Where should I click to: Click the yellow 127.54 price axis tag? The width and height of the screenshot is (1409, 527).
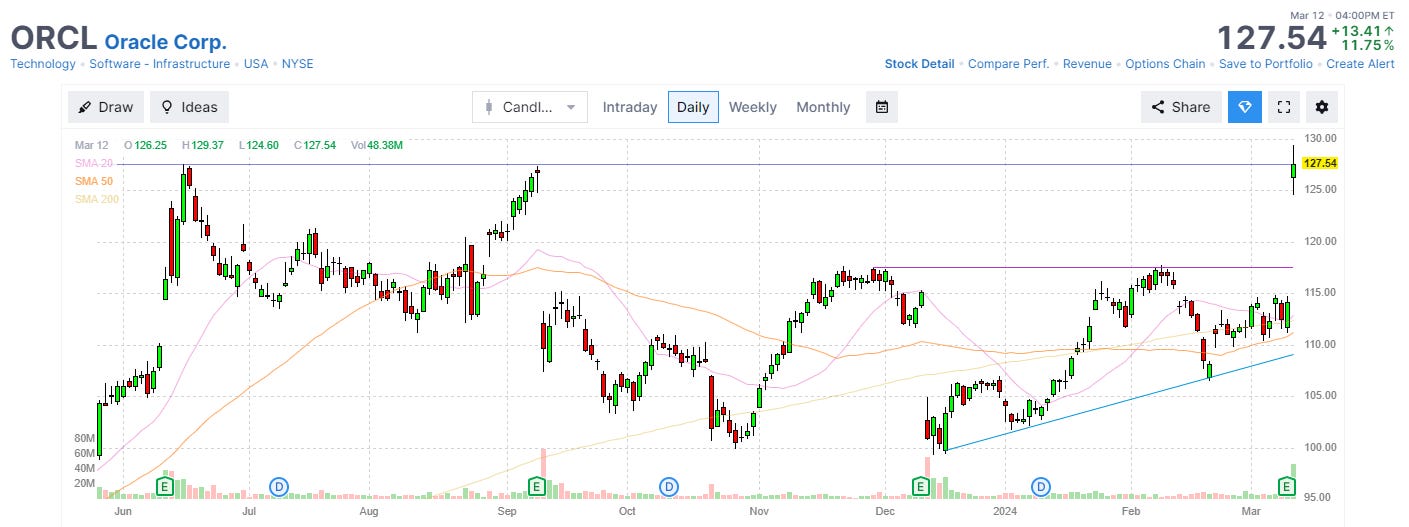coord(1321,163)
